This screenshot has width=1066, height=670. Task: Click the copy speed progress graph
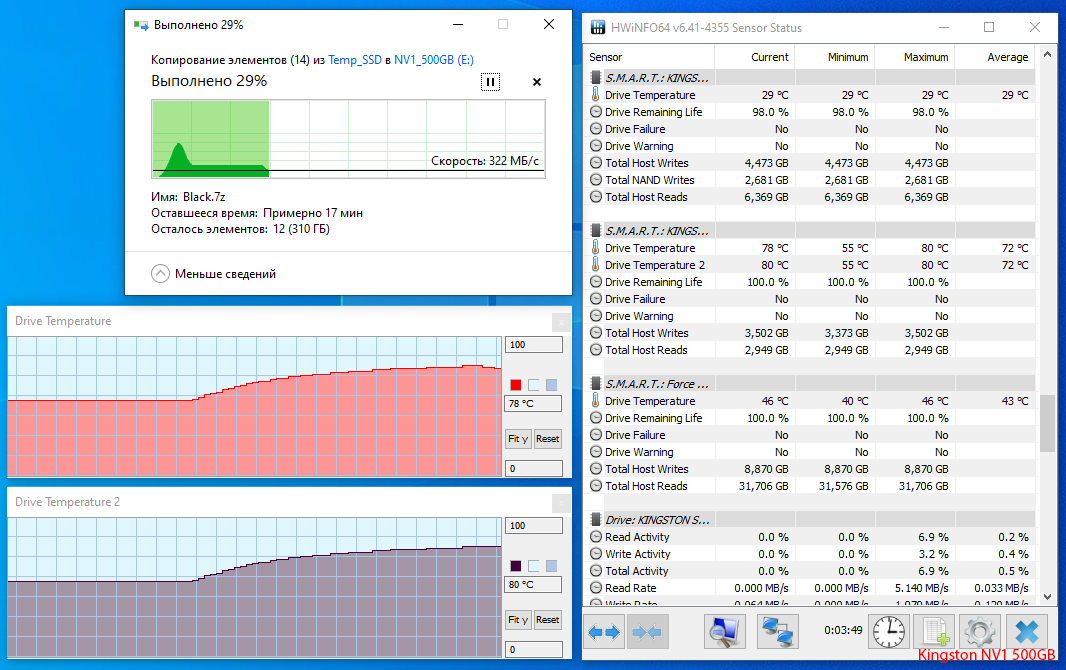pyautogui.click(x=348, y=139)
